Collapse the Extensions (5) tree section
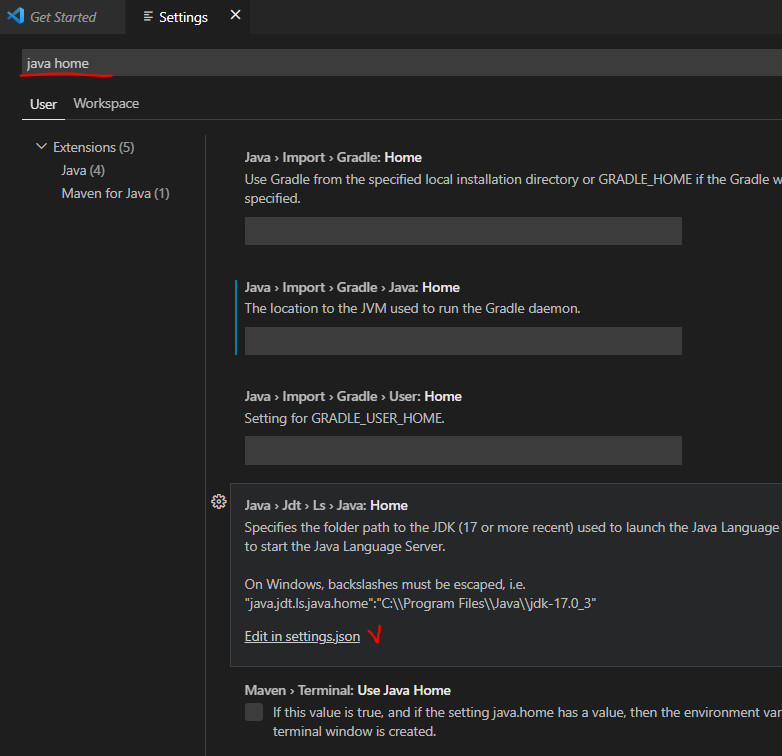Screen dimensions: 782x756 pos(41,147)
